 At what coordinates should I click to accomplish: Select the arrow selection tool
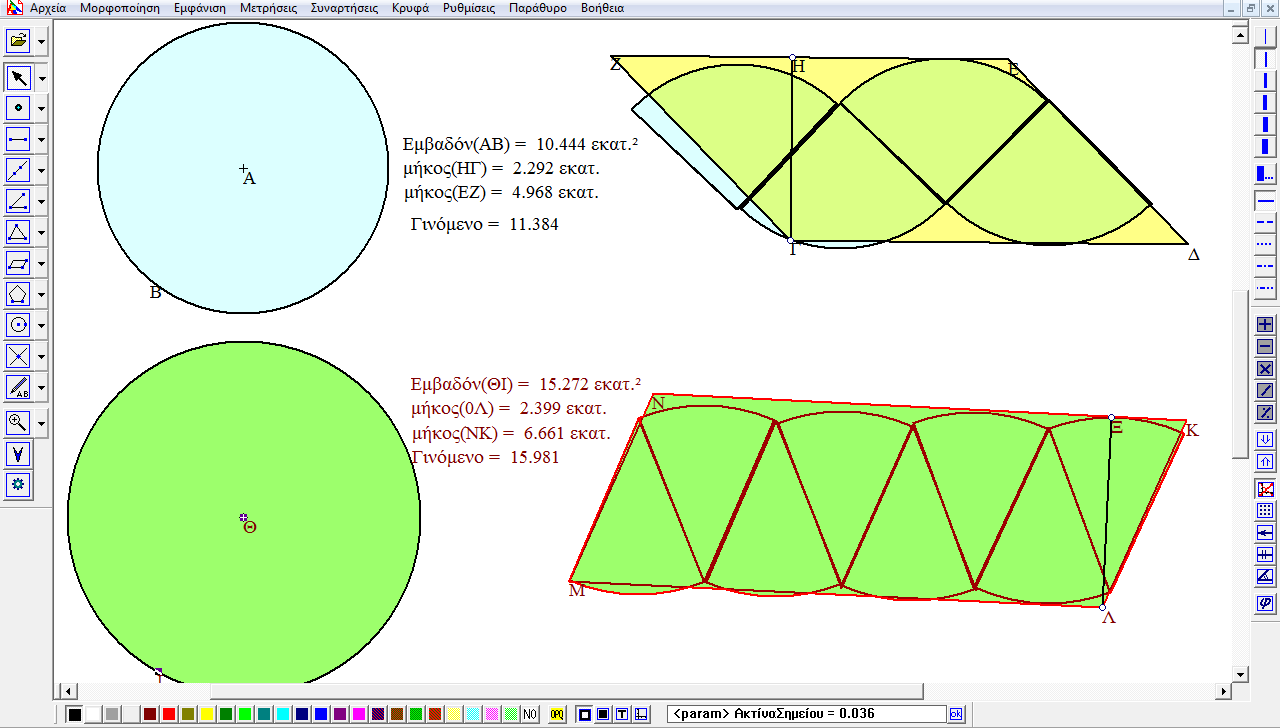(x=18, y=77)
